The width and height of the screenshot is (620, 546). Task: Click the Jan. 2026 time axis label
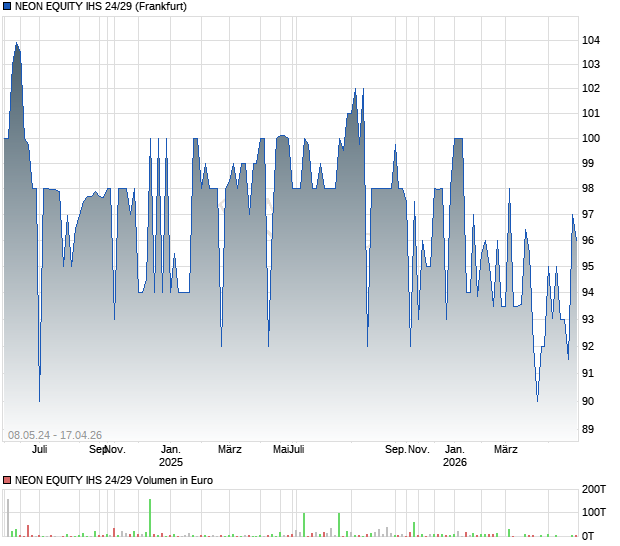pos(455,456)
